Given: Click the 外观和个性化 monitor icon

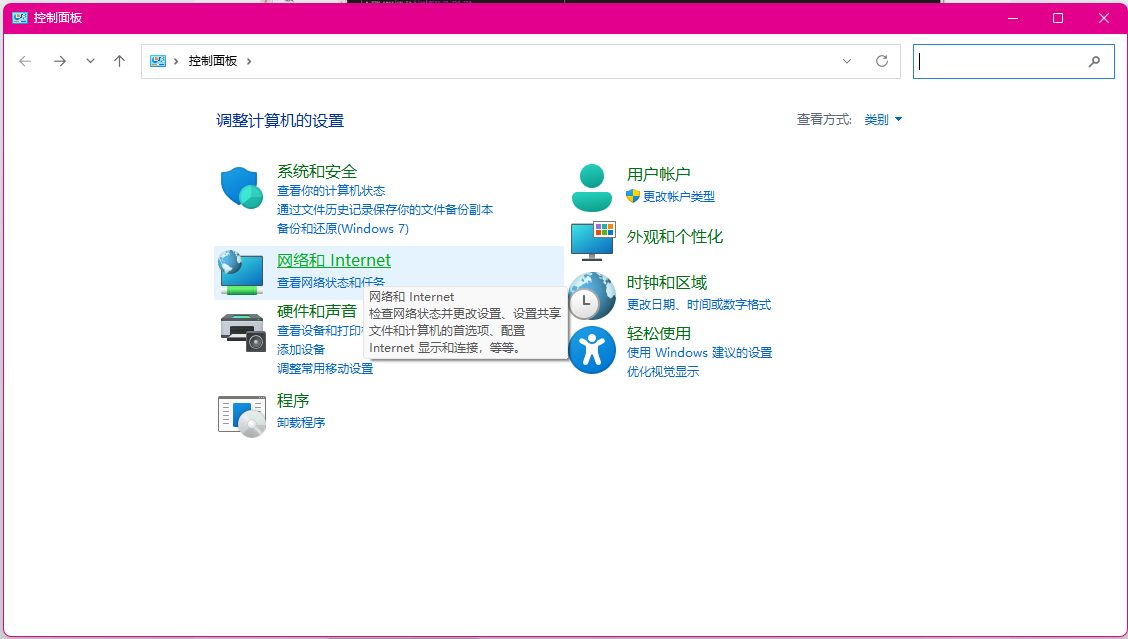Looking at the screenshot, I should 593,241.
